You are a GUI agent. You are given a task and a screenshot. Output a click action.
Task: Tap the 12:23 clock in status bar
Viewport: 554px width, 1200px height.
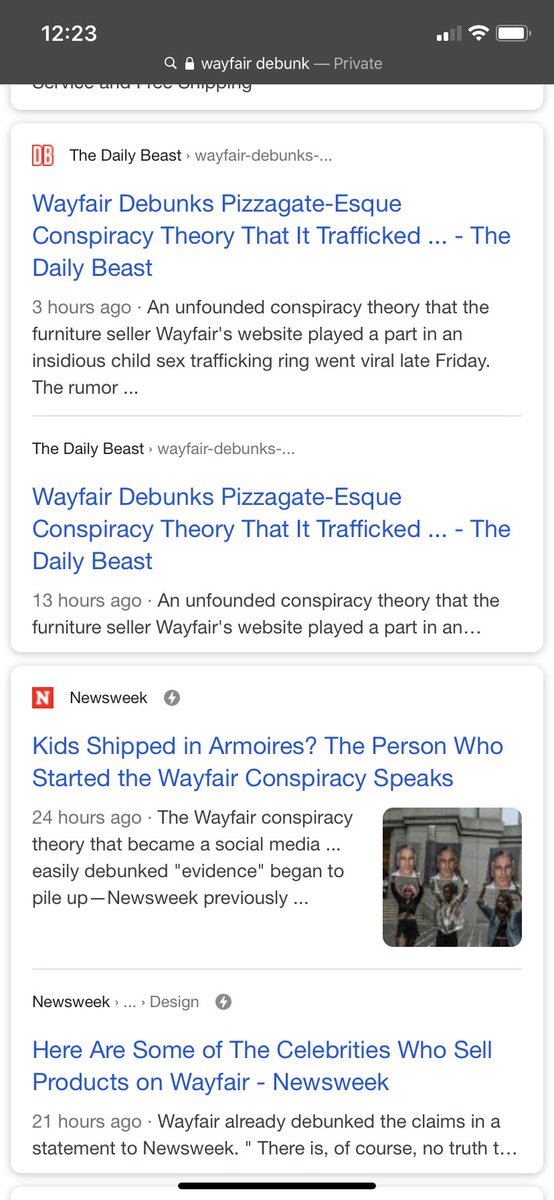click(x=69, y=33)
